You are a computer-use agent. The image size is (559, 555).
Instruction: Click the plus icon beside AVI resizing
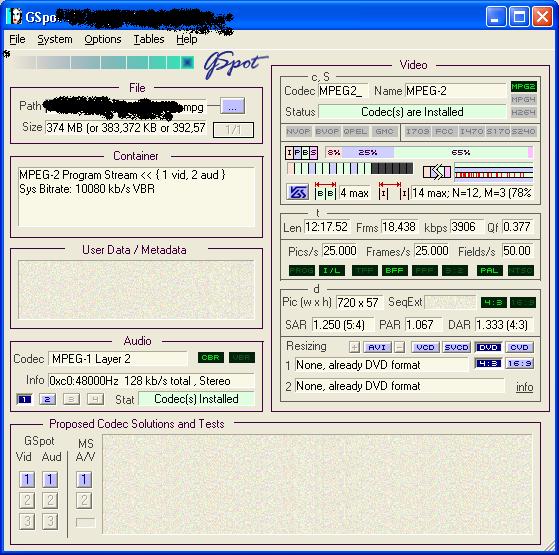click(354, 347)
